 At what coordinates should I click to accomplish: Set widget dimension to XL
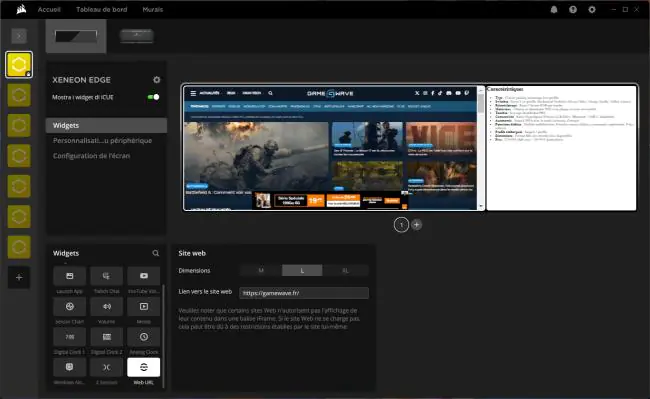[345, 271]
